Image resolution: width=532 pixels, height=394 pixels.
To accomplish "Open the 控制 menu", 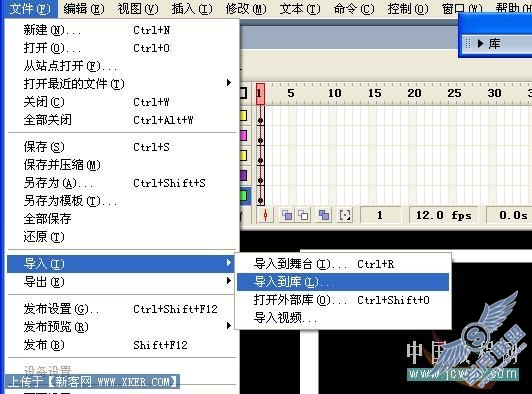I will click(408, 8).
